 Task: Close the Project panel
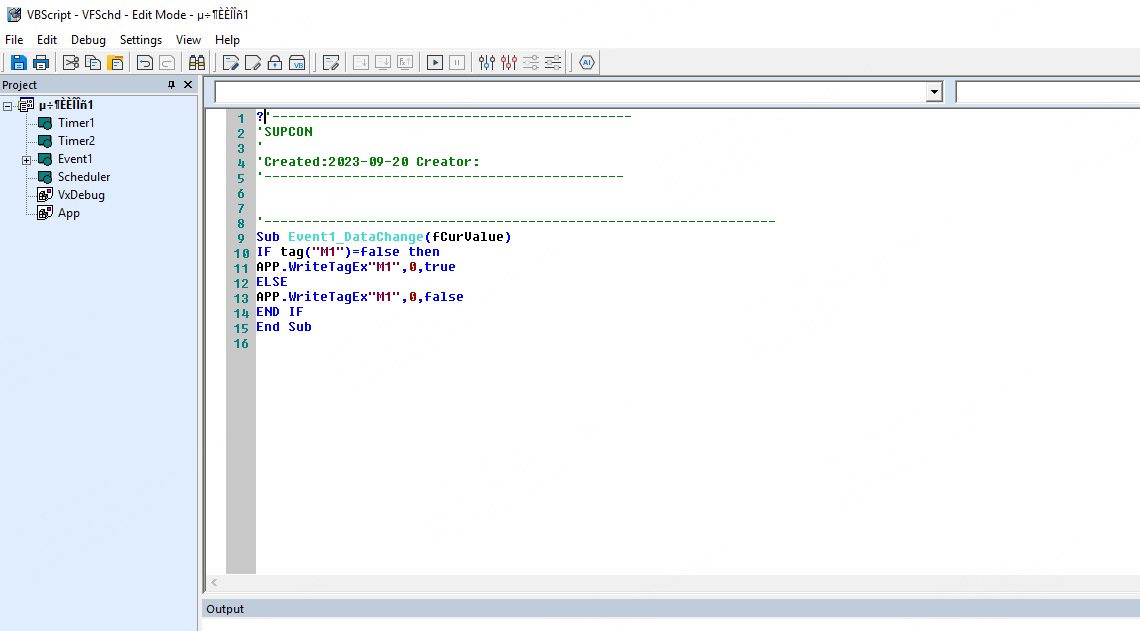coord(188,85)
